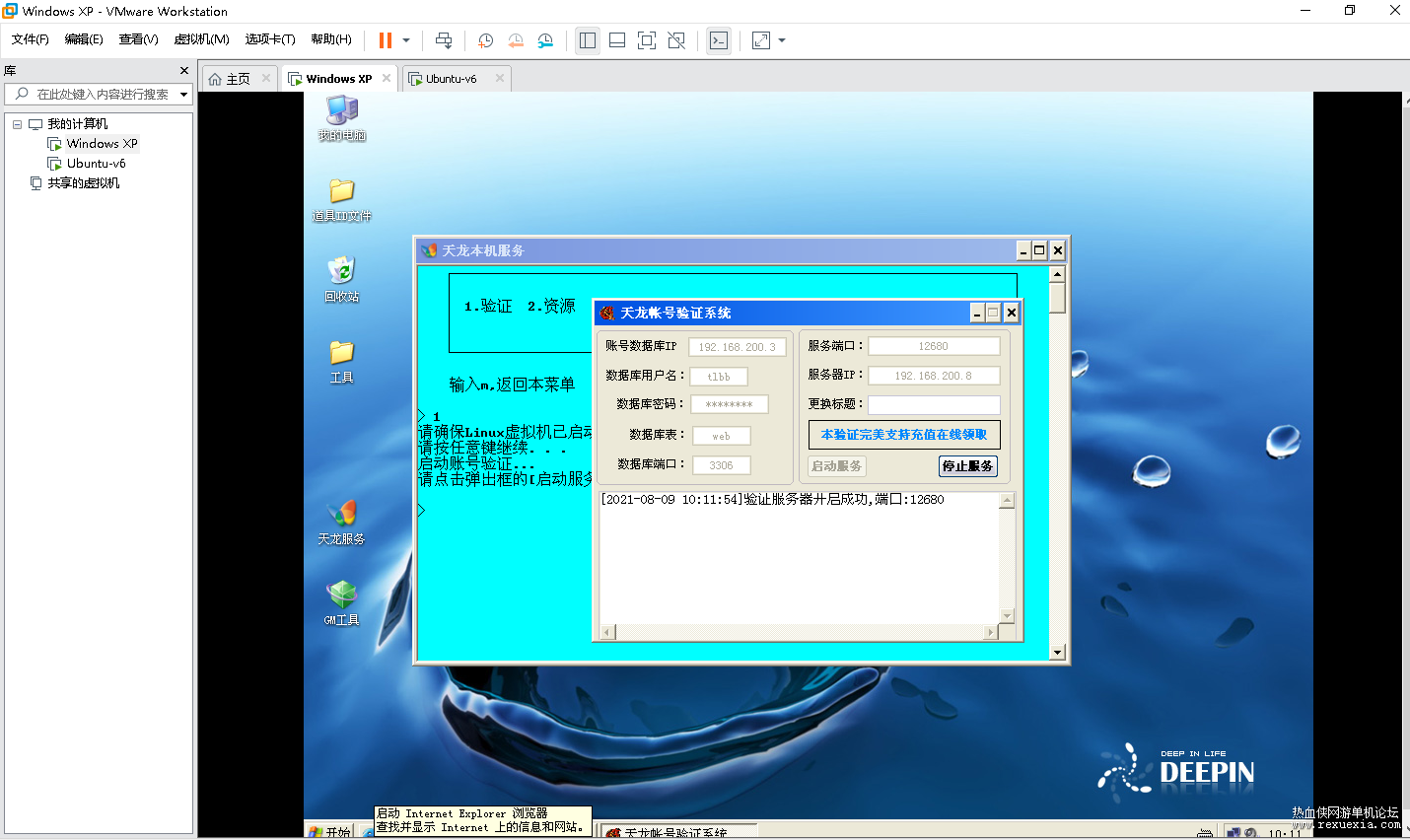Open the power options dropdown beside pause
Image resolution: width=1410 pixels, height=840 pixels.
(406, 40)
